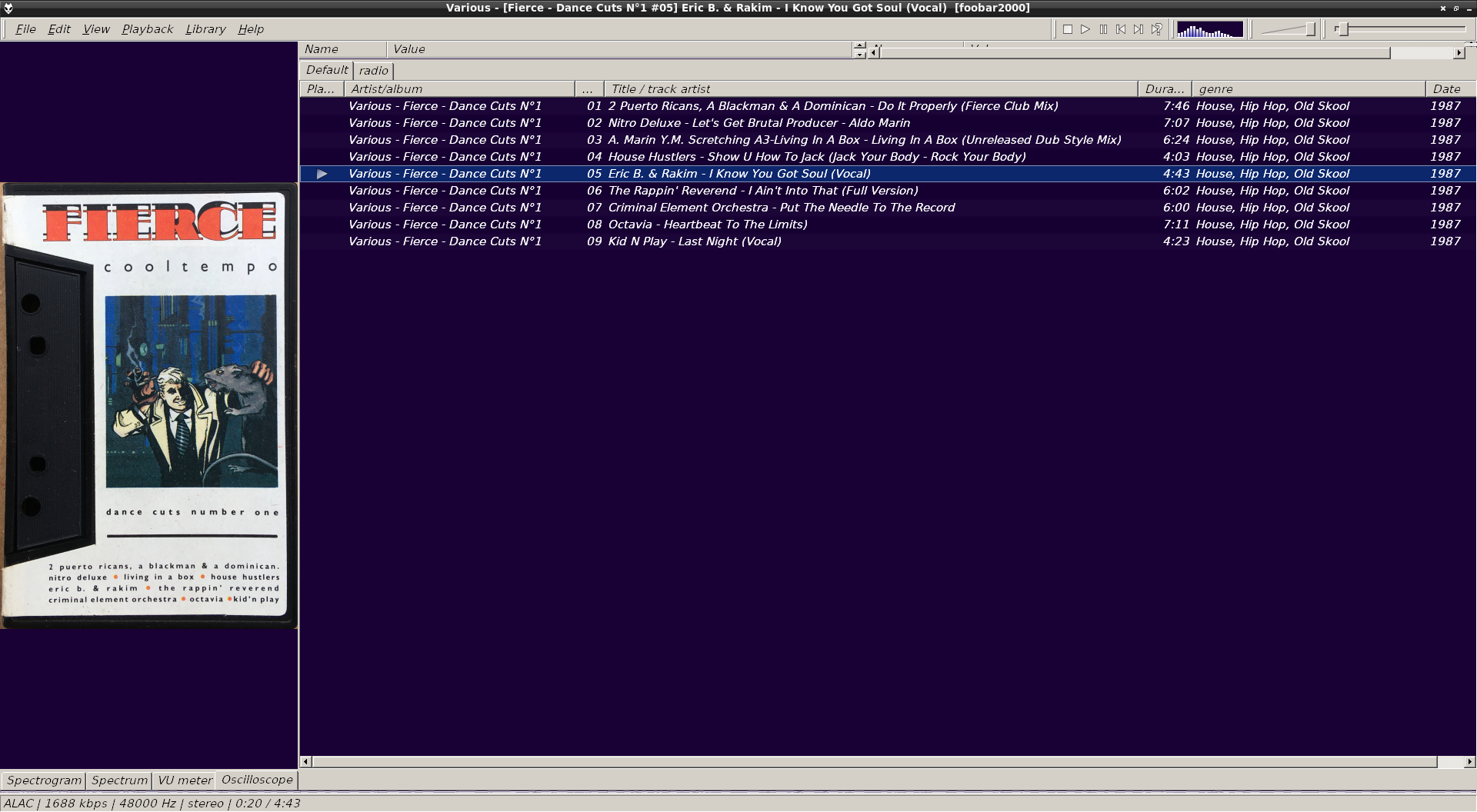The image size is (1477, 812).
Task: Select track 02 Nitro Deluxe Let's Get Brutal
Action: 888,123
